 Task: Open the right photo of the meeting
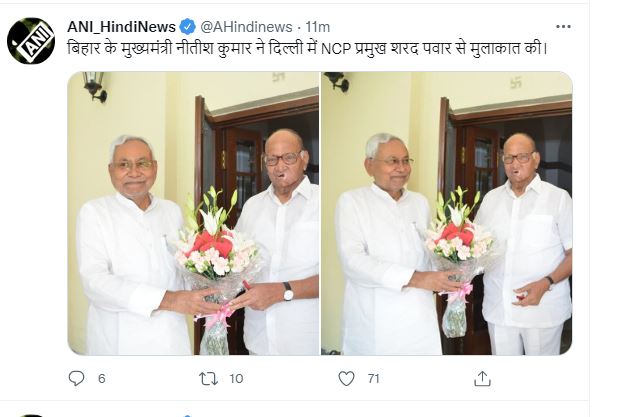pyautogui.click(x=447, y=213)
